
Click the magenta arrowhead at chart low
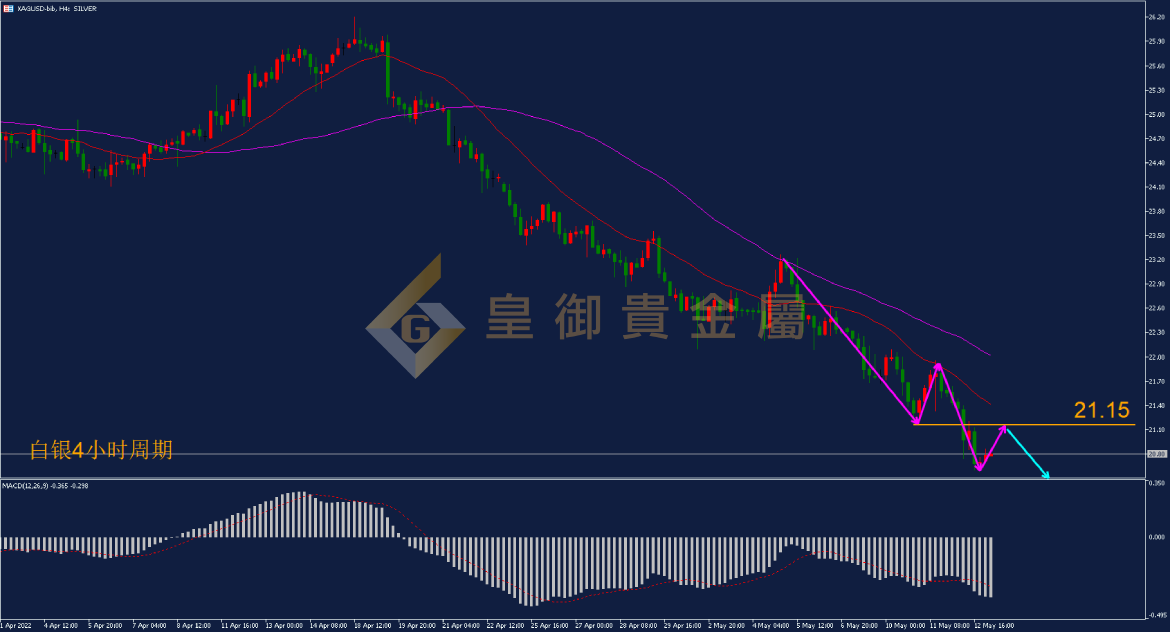tap(980, 467)
